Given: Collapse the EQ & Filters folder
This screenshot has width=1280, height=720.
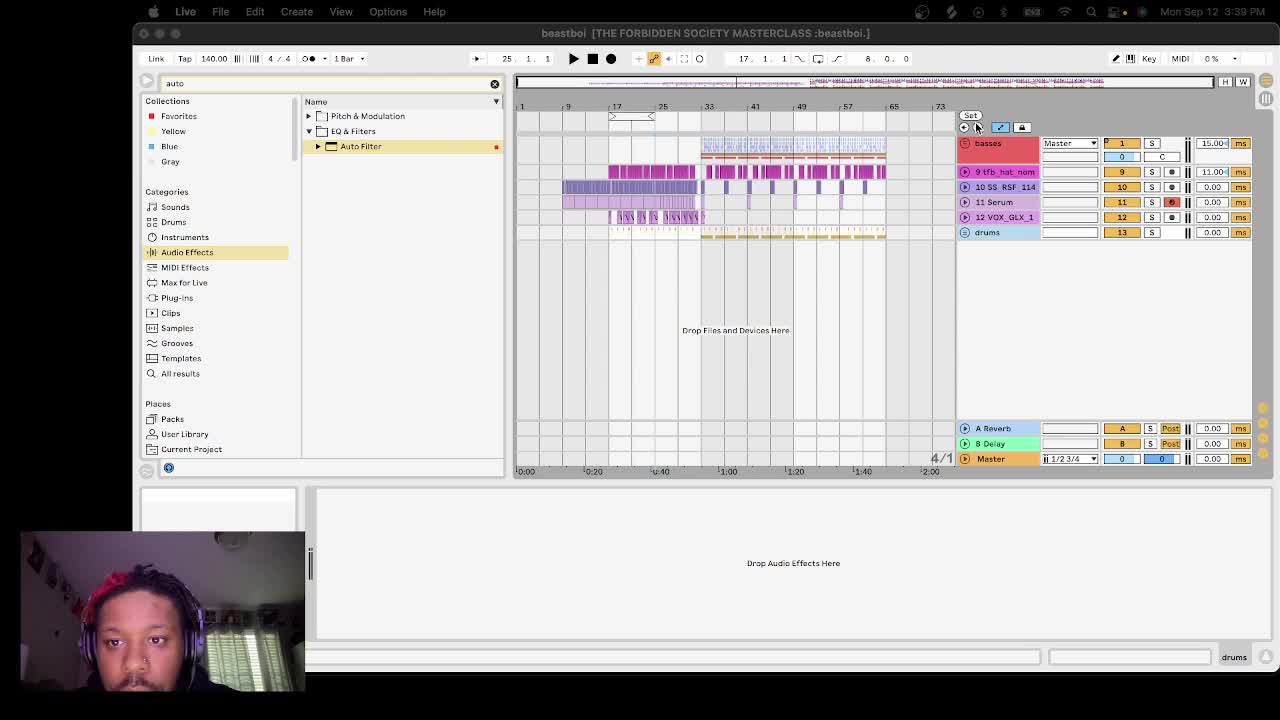Looking at the screenshot, I should point(309,131).
